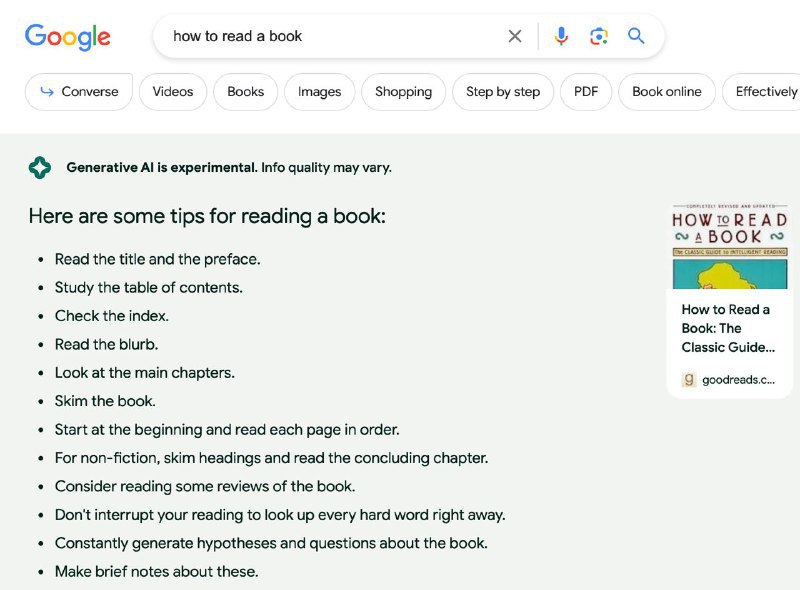Click the blue magnifier search icon
Viewport: 800px width, 590px height.
636,36
